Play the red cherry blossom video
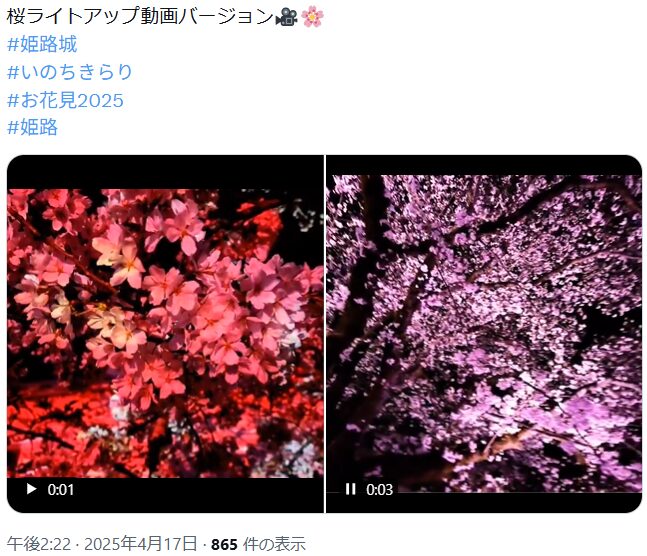647x556 pixels. (x=31, y=489)
